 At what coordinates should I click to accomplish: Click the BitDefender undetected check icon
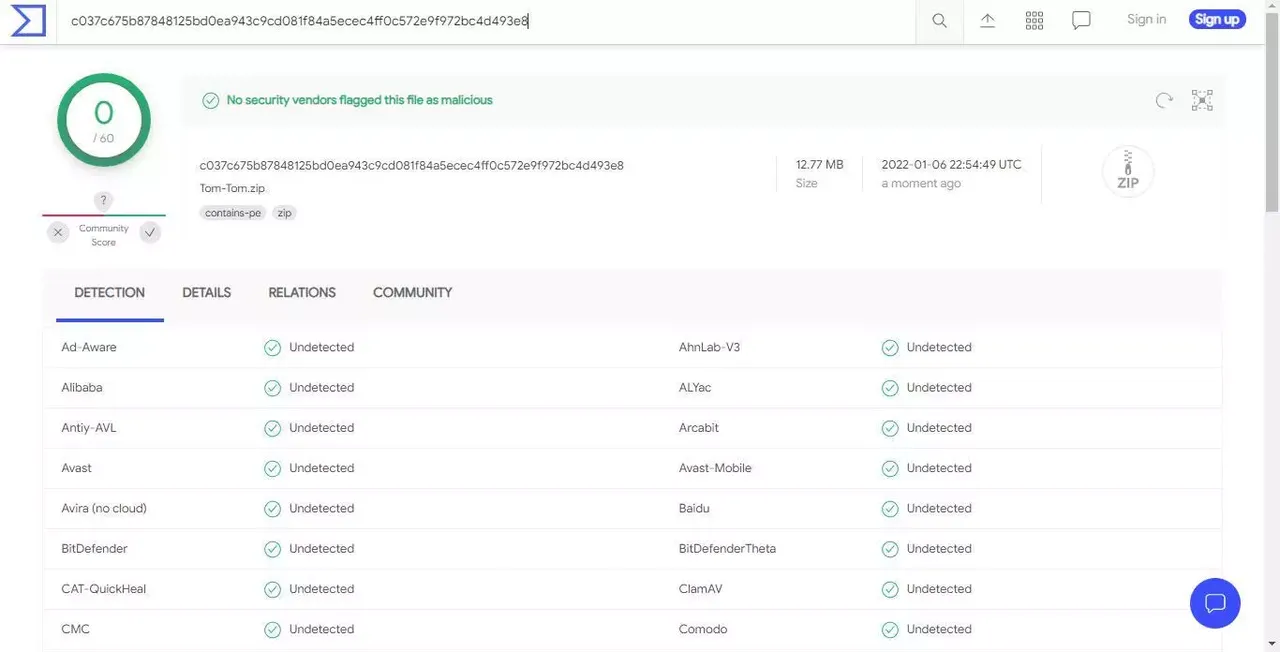coord(272,549)
